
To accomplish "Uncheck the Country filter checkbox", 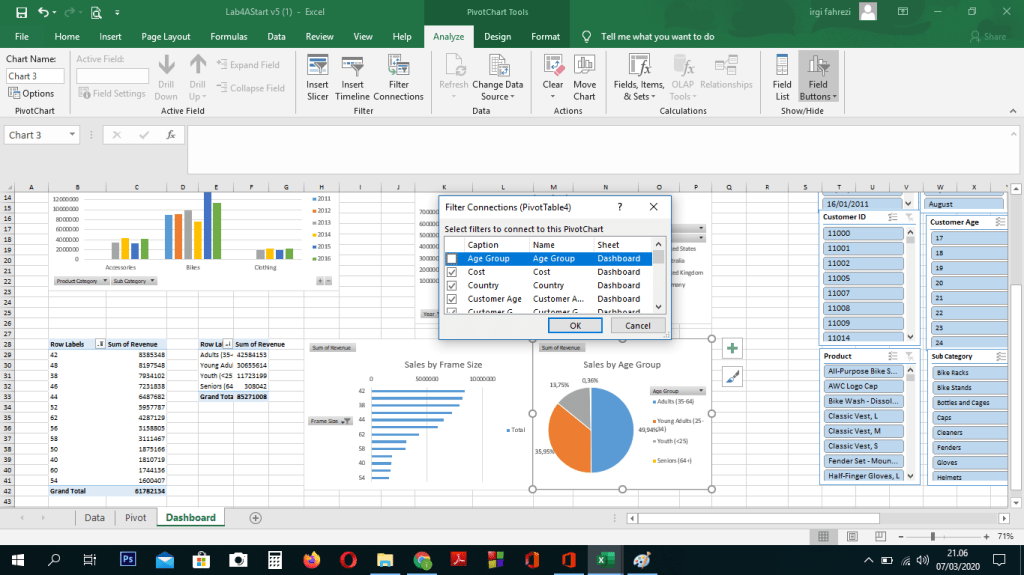I will tap(451, 286).
